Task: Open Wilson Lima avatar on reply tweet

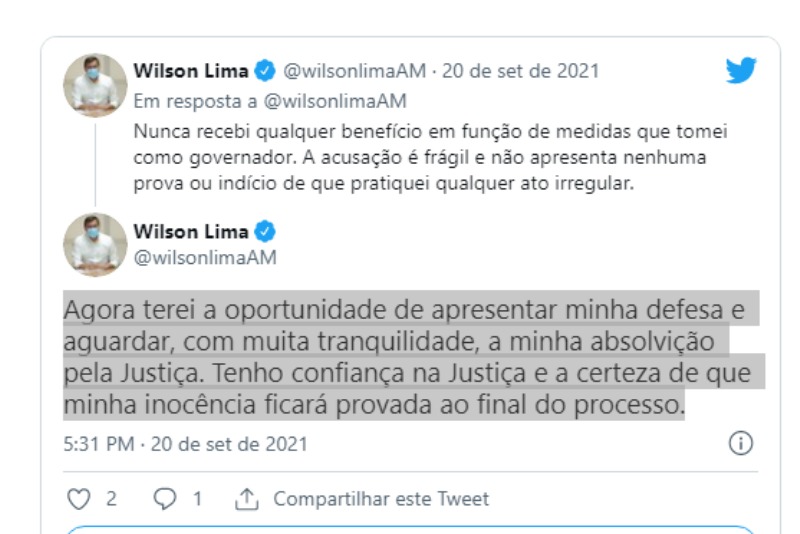Action: pyautogui.click(x=95, y=85)
